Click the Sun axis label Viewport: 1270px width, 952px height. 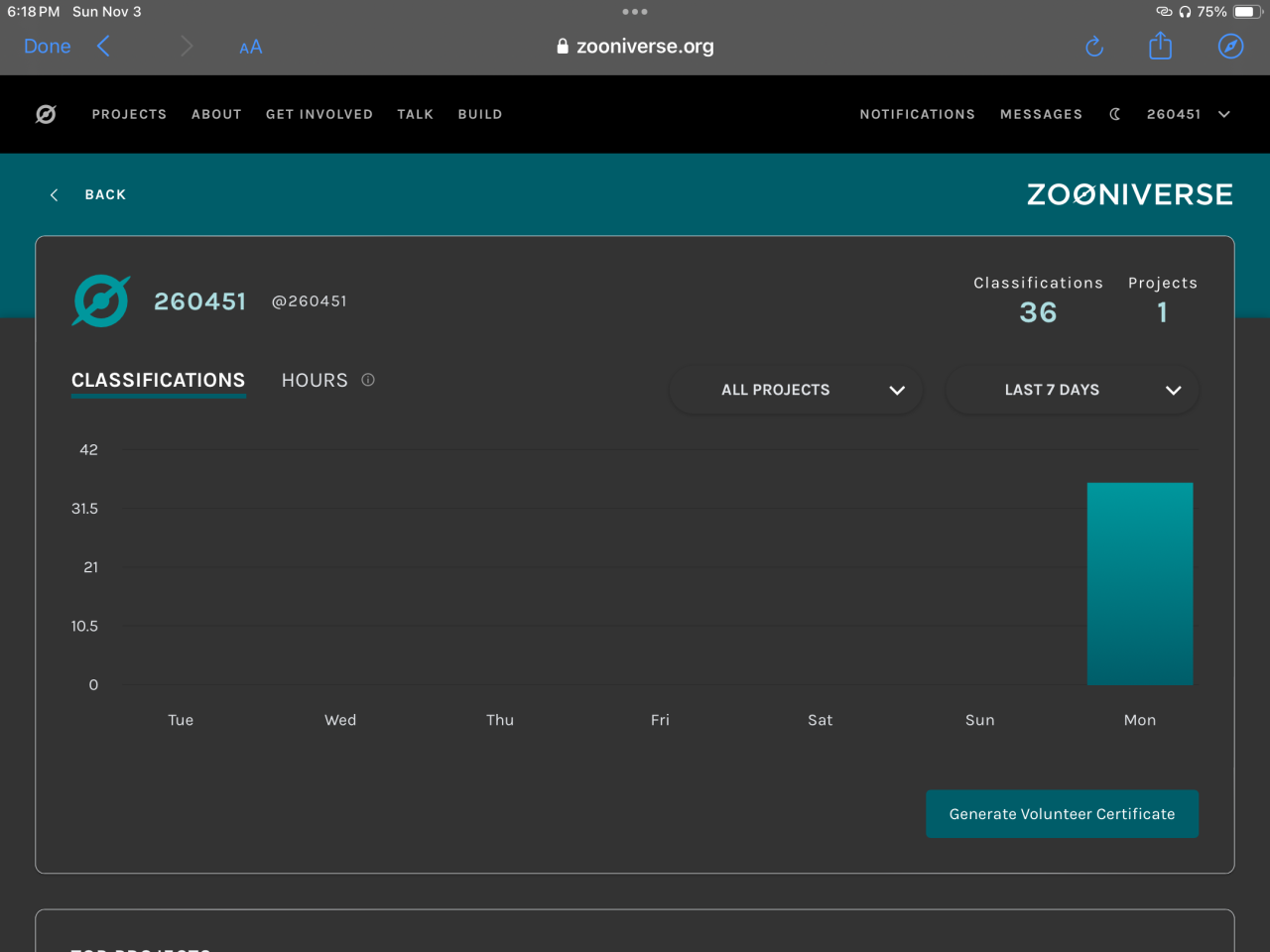pyautogui.click(x=980, y=720)
